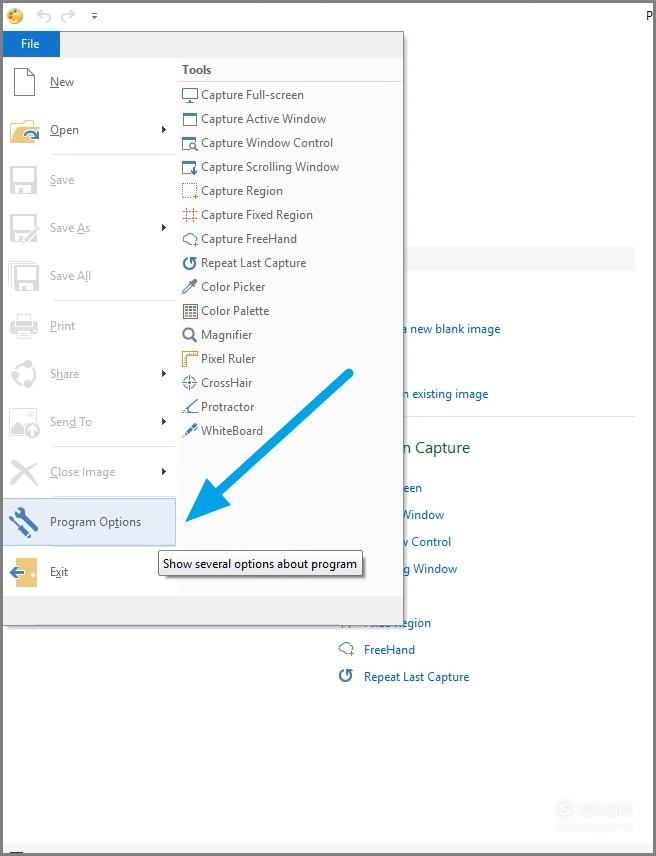Click the New blank page icon
The height and width of the screenshot is (856, 656).
(x=25, y=82)
